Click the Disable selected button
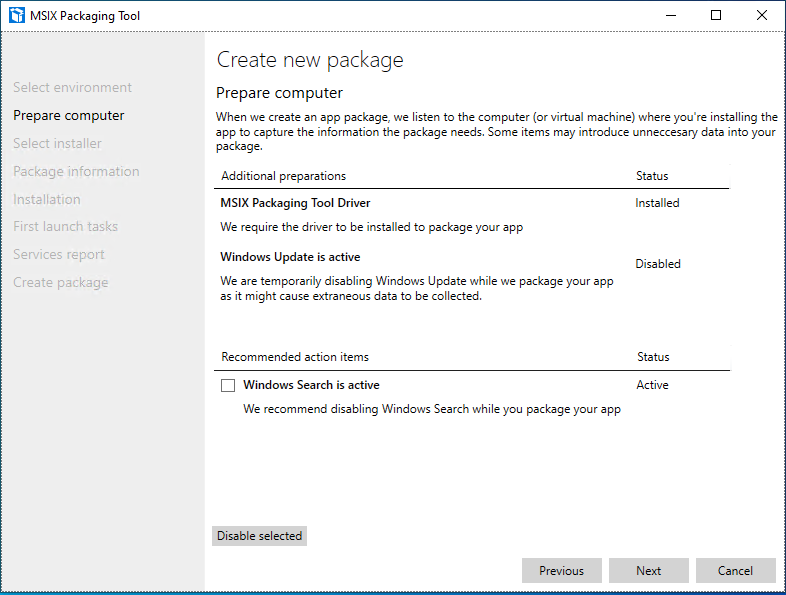 (259, 536)
